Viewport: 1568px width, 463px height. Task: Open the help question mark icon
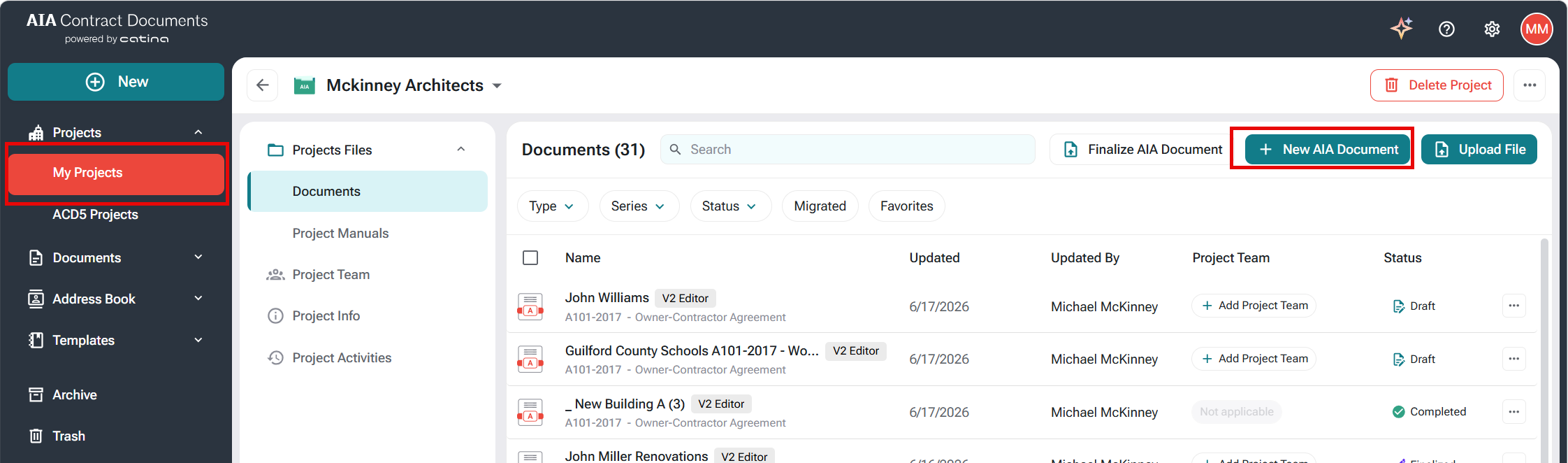(1446, 29)
